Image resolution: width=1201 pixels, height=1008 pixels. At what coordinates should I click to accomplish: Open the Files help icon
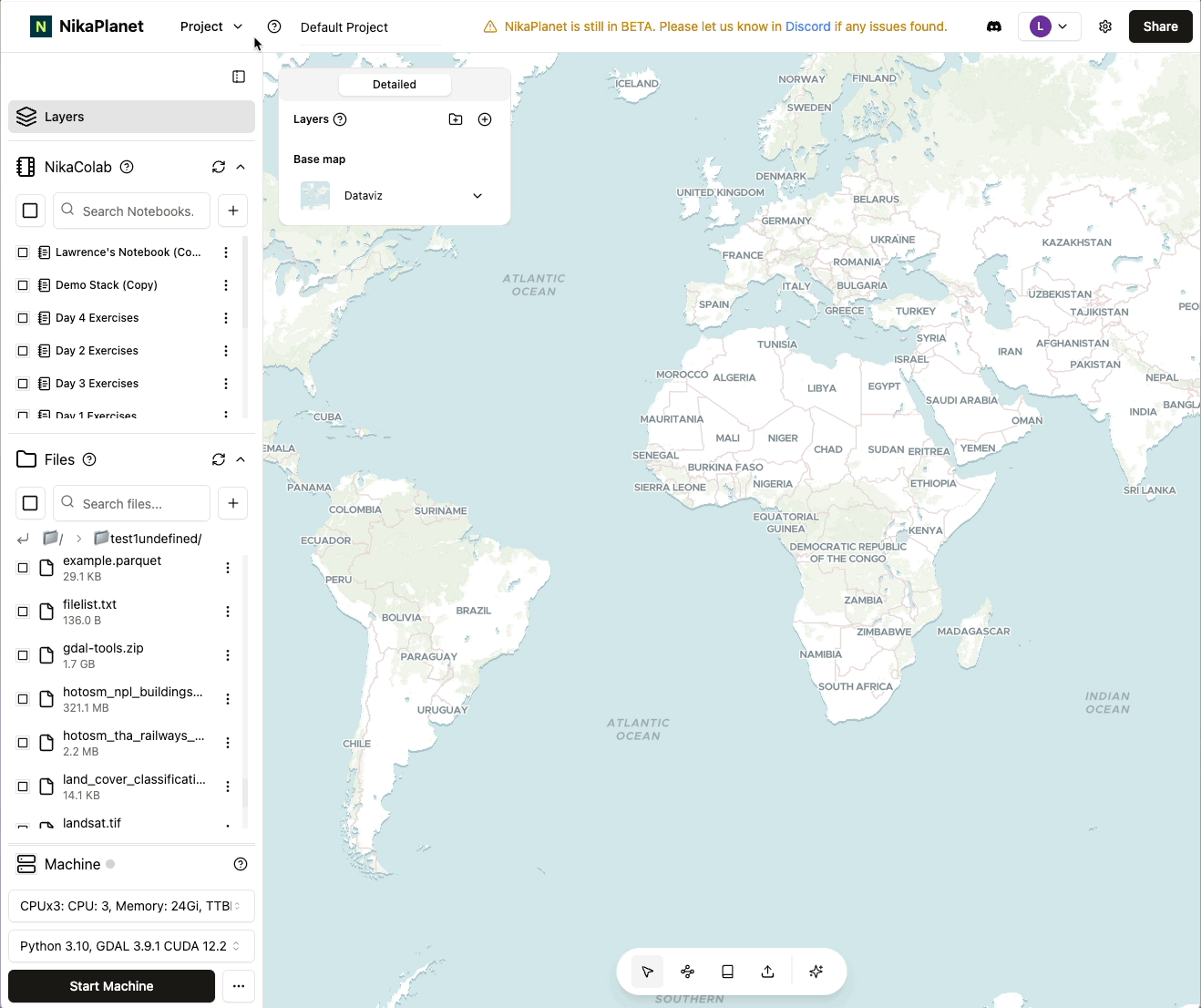pyautogui.click(x=89, y=459)
